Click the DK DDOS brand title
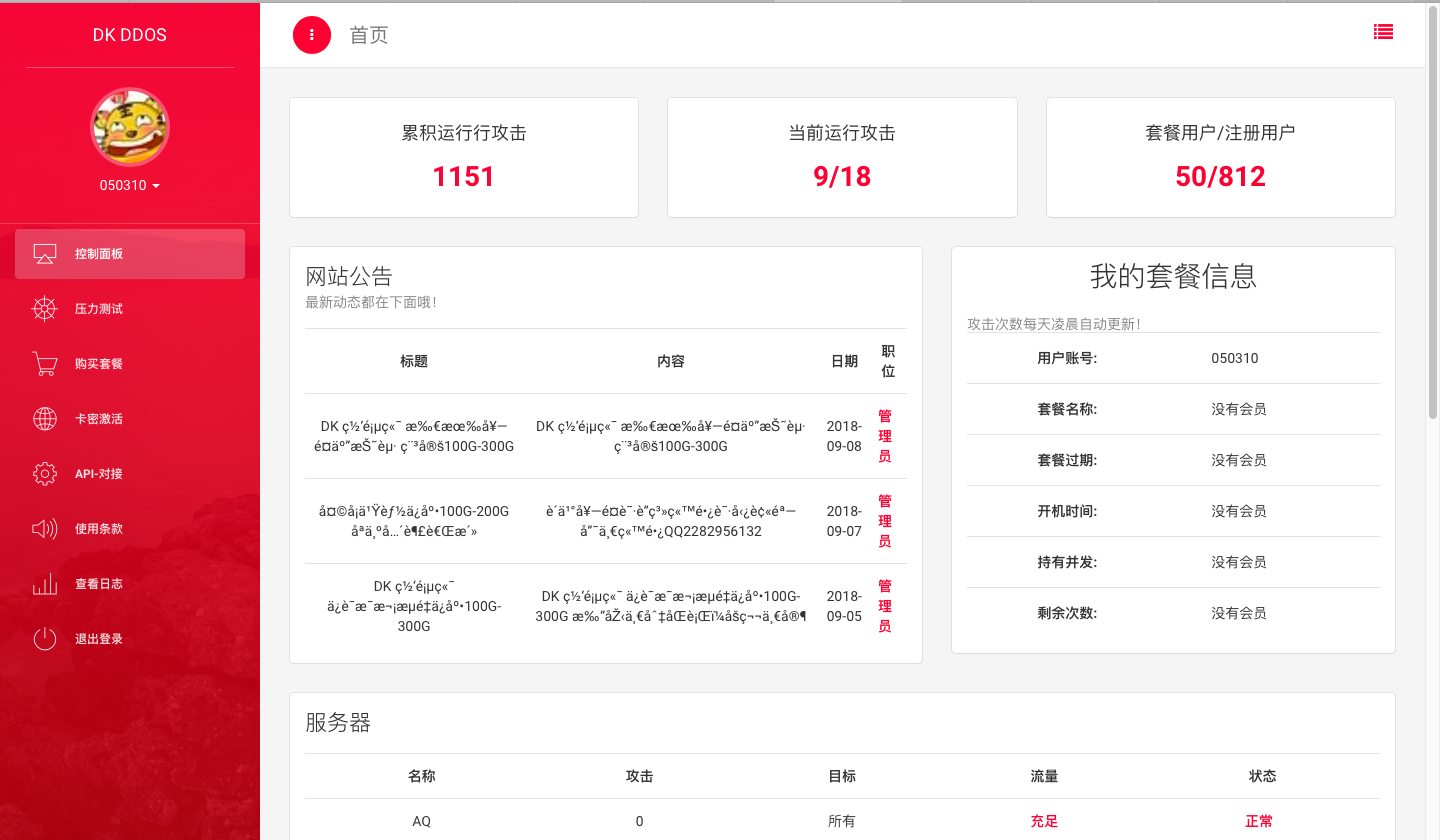1440x840 pixels. (130, 35)
